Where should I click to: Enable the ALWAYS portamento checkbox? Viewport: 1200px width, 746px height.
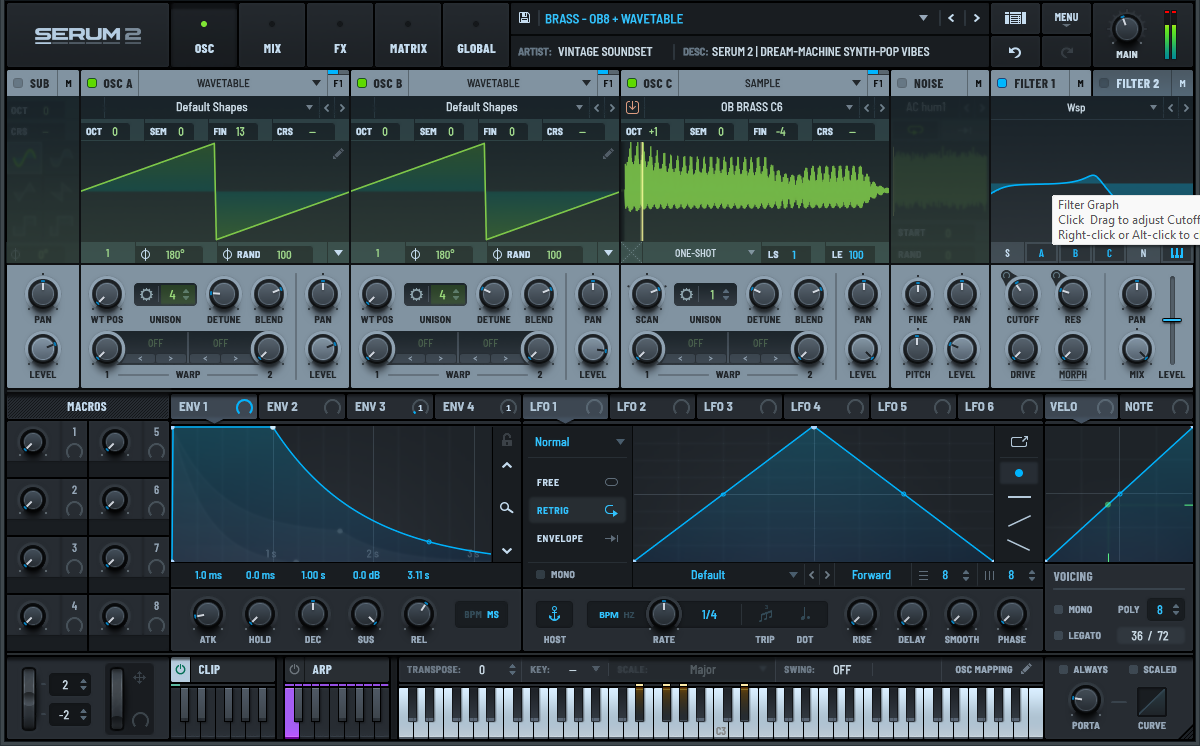tap(1064, 669)
